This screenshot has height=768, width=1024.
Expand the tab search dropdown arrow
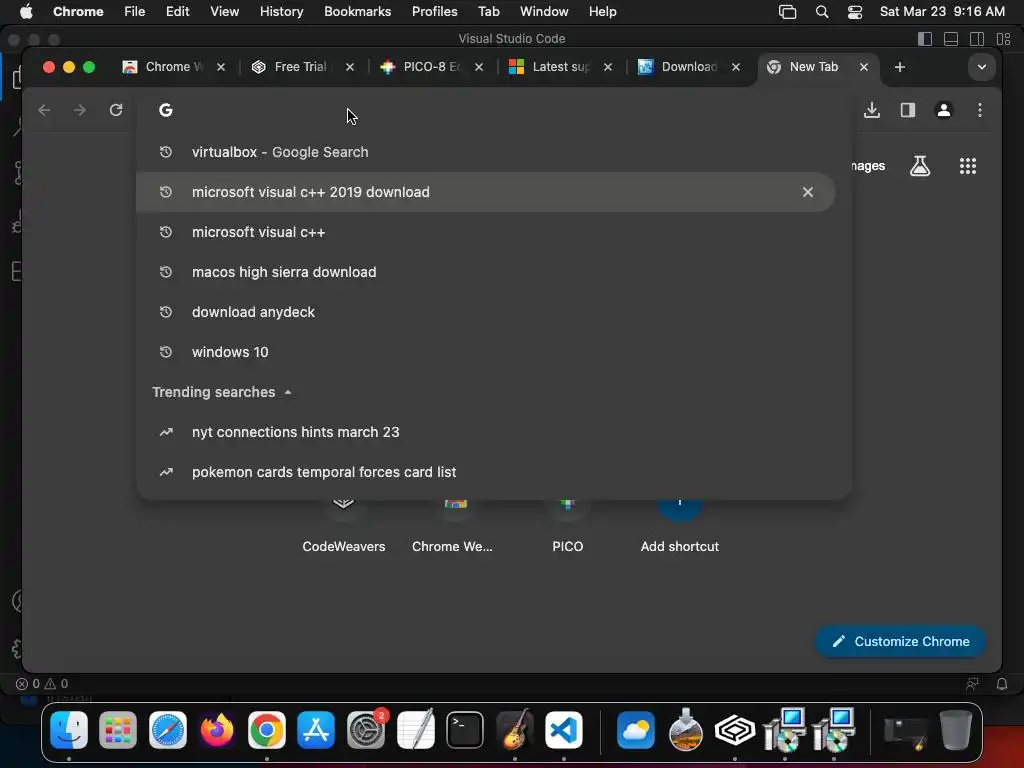tap(981, 67)
